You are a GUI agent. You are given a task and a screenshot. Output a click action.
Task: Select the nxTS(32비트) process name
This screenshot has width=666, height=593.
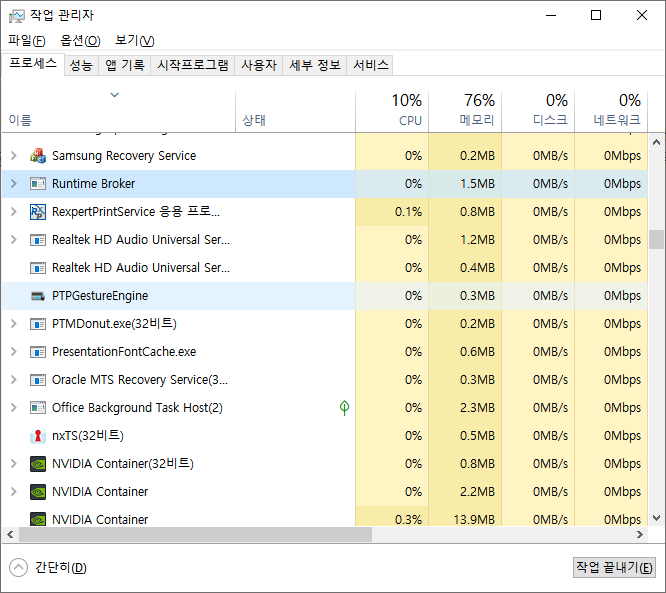click(x=88, y=436)
